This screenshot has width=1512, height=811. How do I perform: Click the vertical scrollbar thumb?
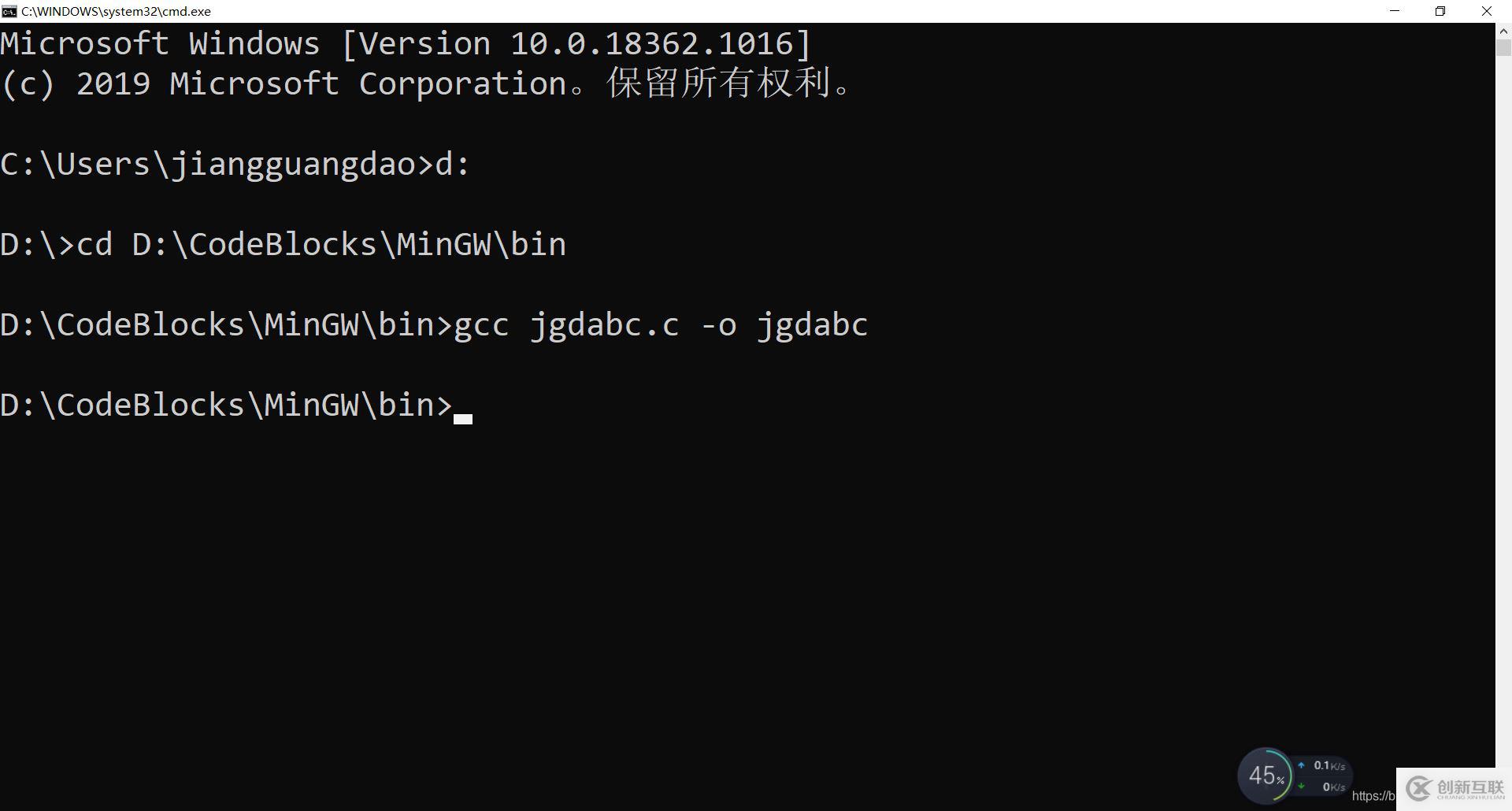(1503, 47)
